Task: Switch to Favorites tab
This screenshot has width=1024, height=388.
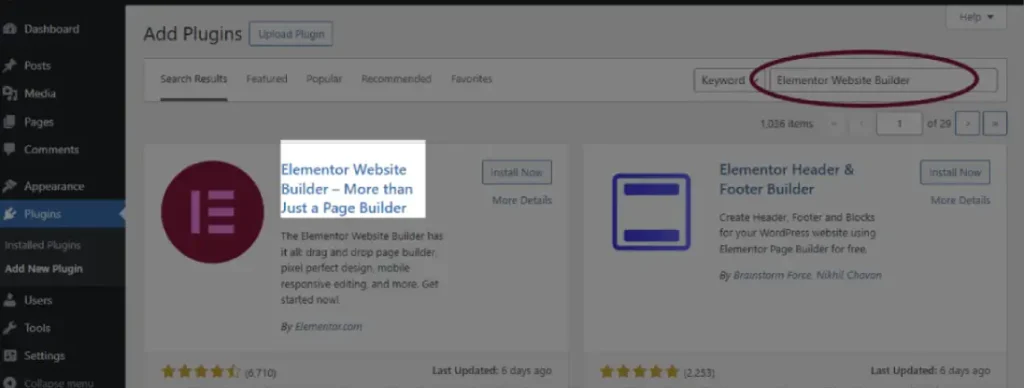Action: tap(472, 79)
